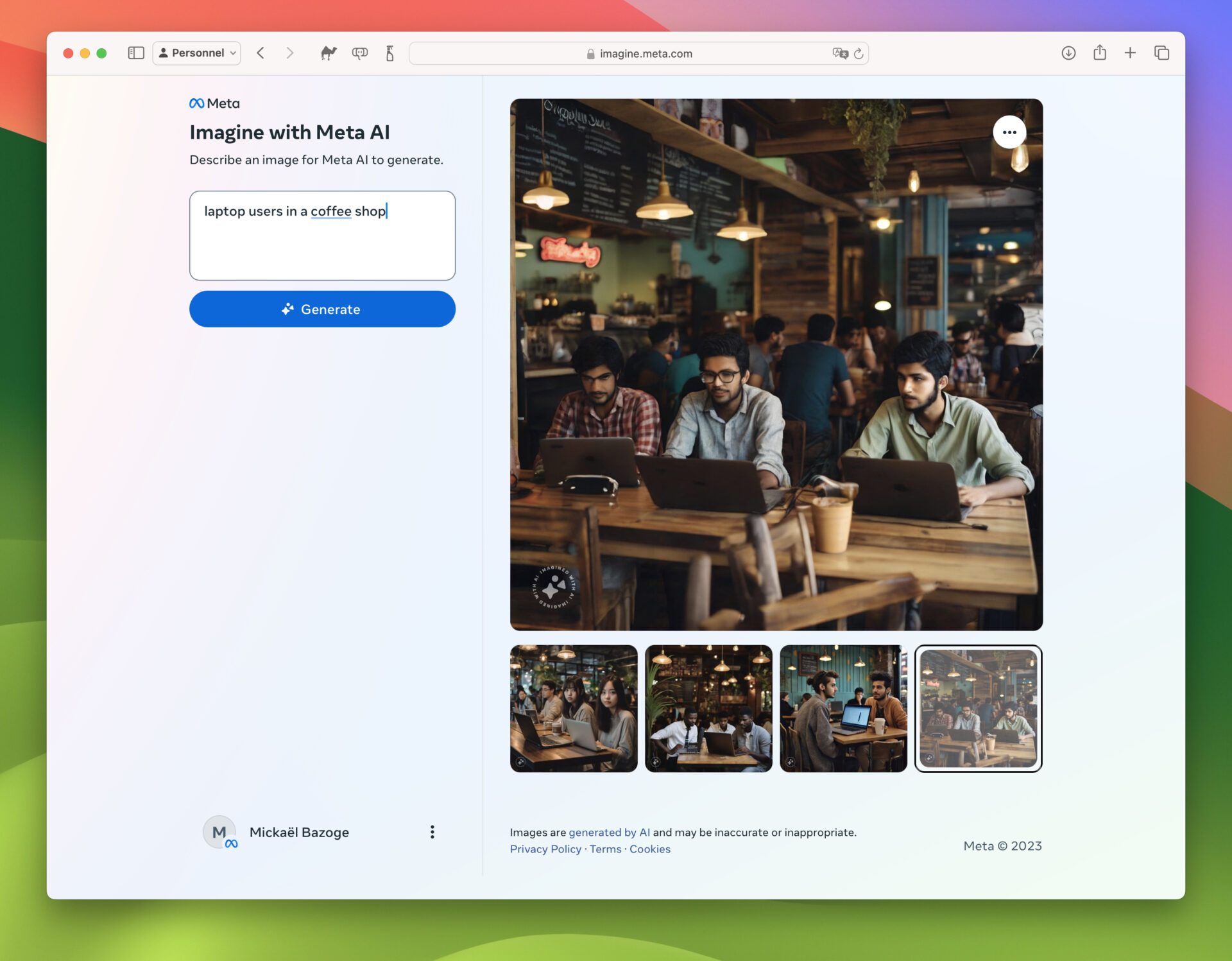Click the translate page icon
Image resolution: width=1232 pixels, height=961 pixels.
841,54
